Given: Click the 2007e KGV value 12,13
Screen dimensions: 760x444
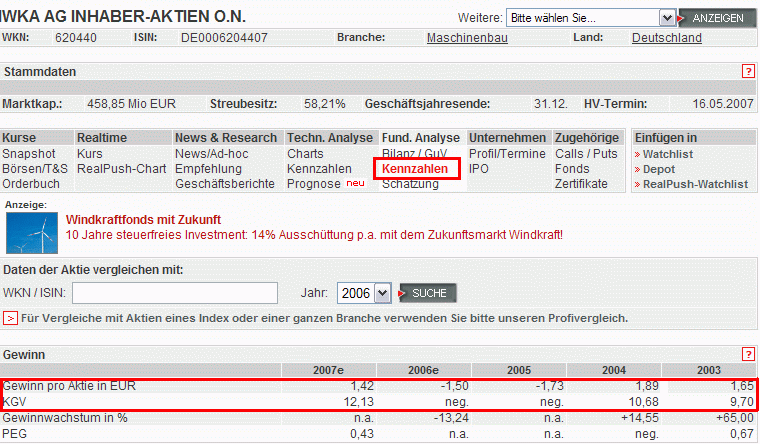Looking at the screenshot, I should [359, 402].
